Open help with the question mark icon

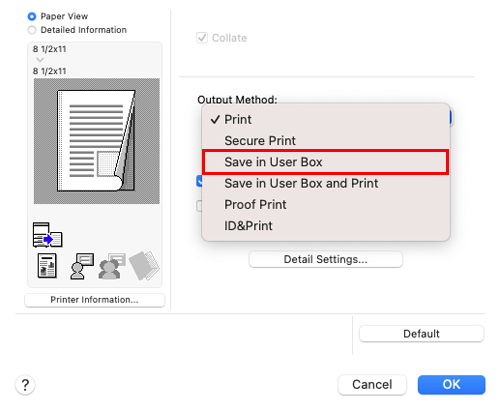(25, 385)
